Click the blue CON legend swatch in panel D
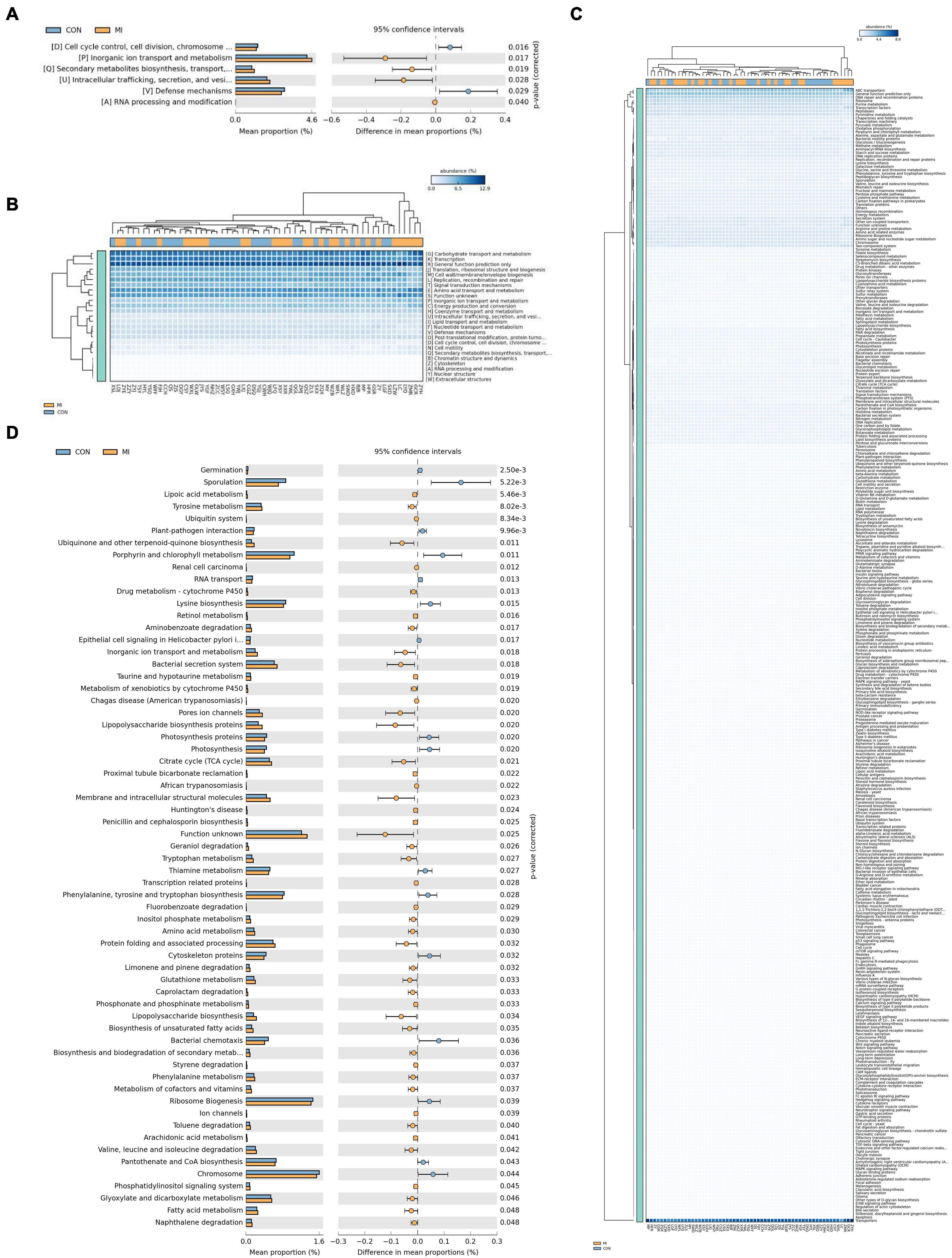952x1258 pixels. (63, 452)
